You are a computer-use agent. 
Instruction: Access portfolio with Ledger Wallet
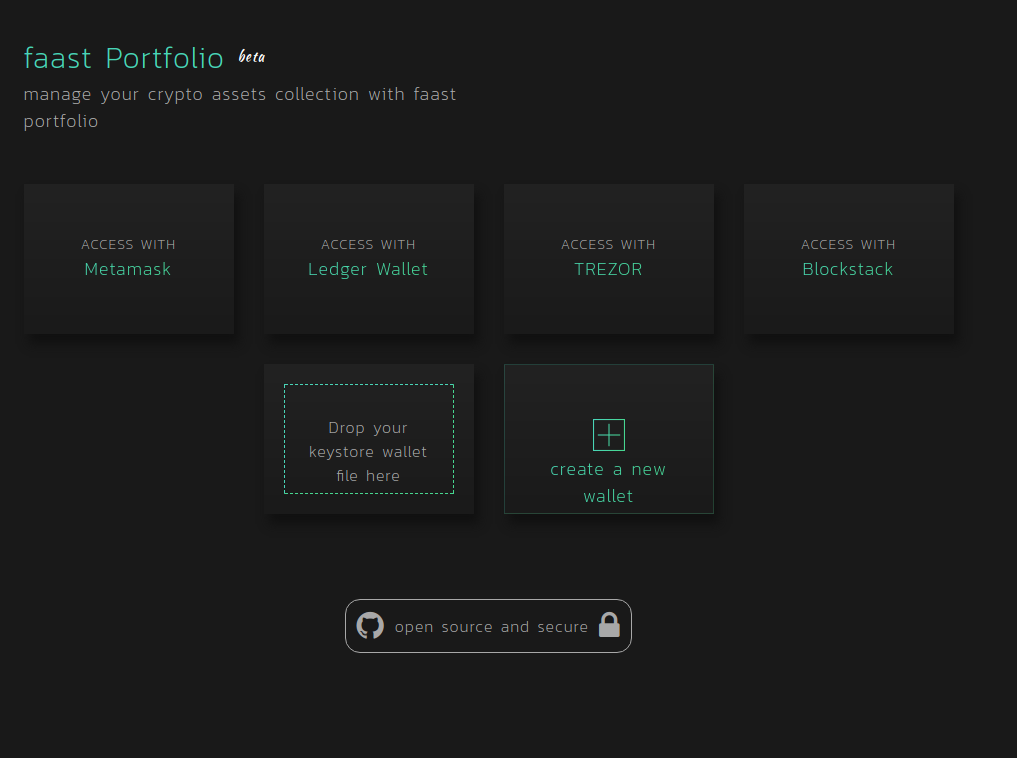coord(369,259)
